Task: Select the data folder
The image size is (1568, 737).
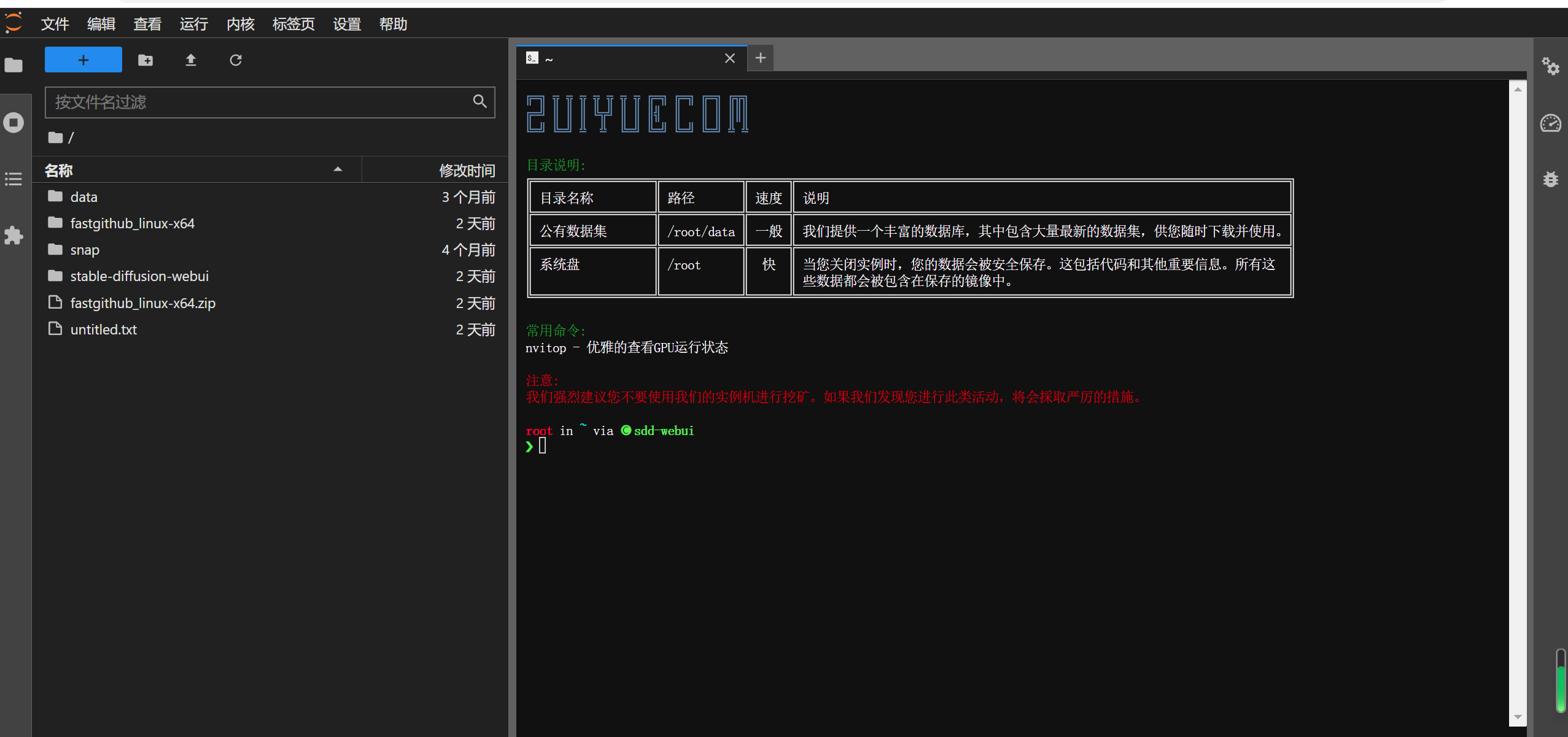Action: (270, 197)
